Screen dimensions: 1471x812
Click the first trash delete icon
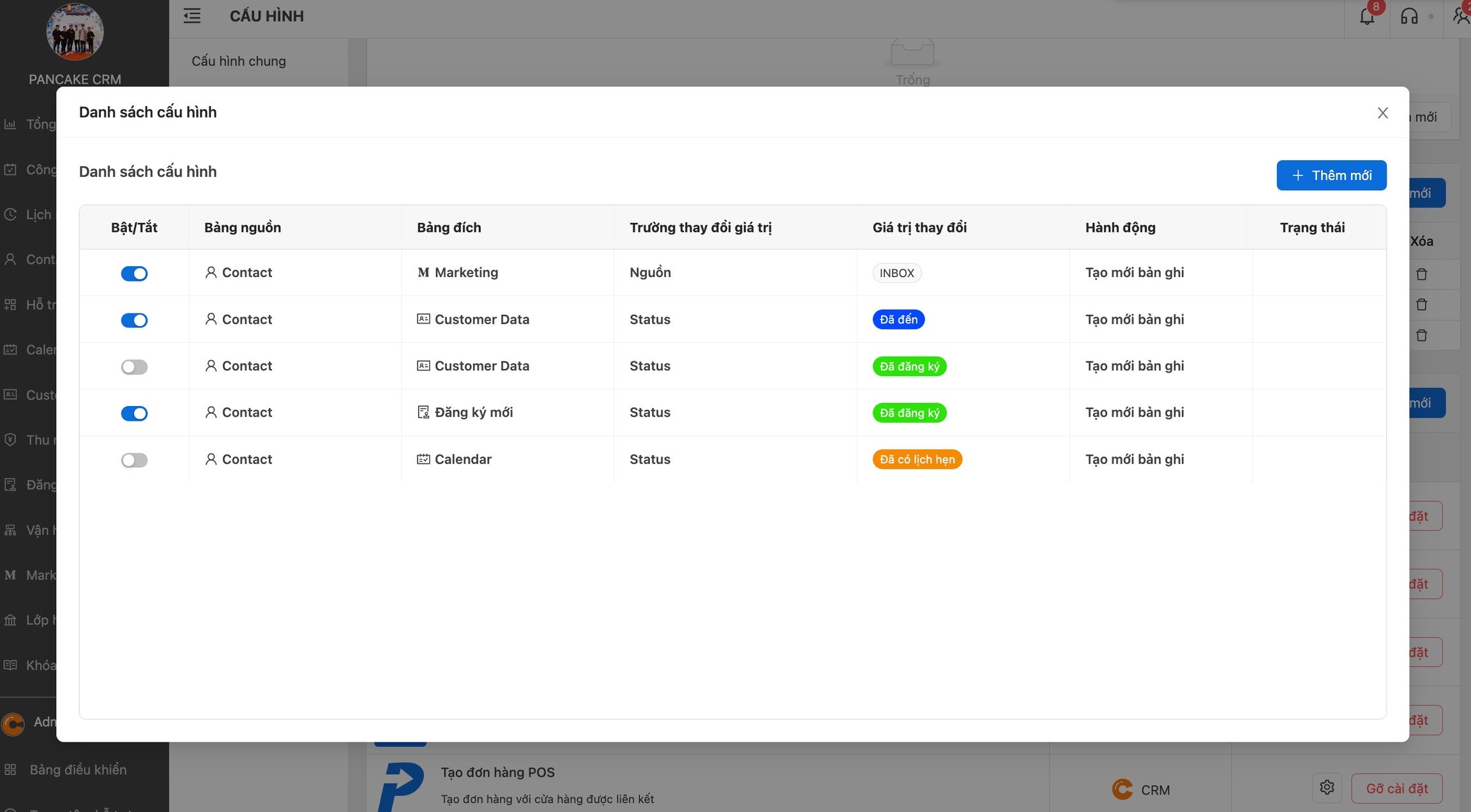point(1422,274)
